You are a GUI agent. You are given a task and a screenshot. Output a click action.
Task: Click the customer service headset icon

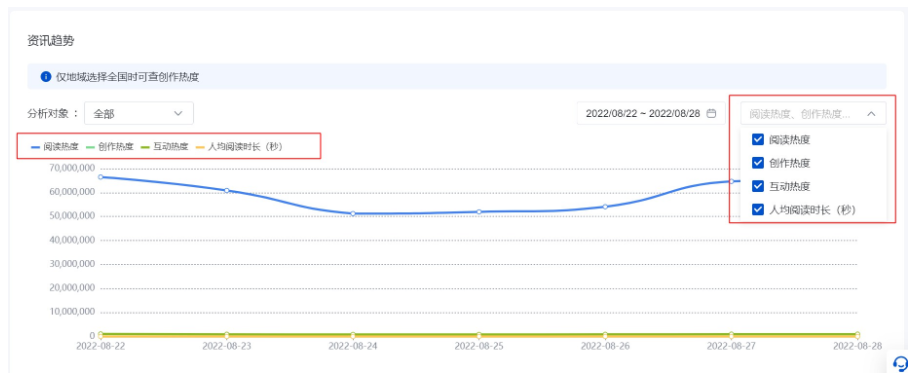900,364
